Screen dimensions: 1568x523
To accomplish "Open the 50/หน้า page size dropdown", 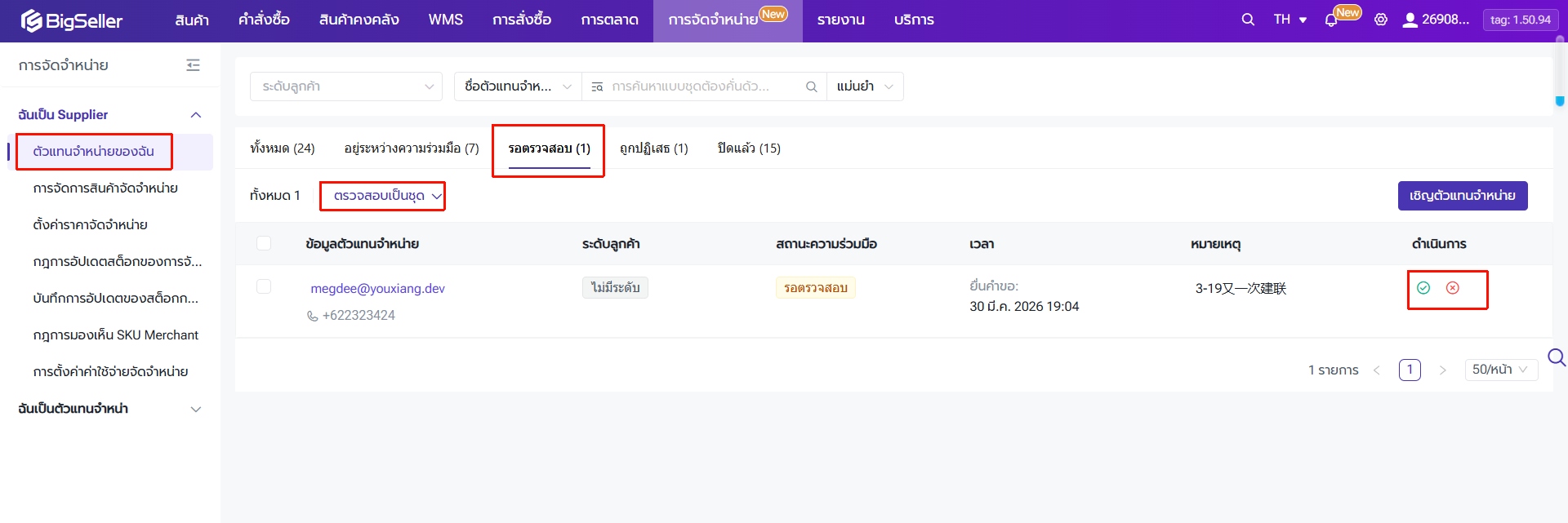I will tap(1500, 370).
